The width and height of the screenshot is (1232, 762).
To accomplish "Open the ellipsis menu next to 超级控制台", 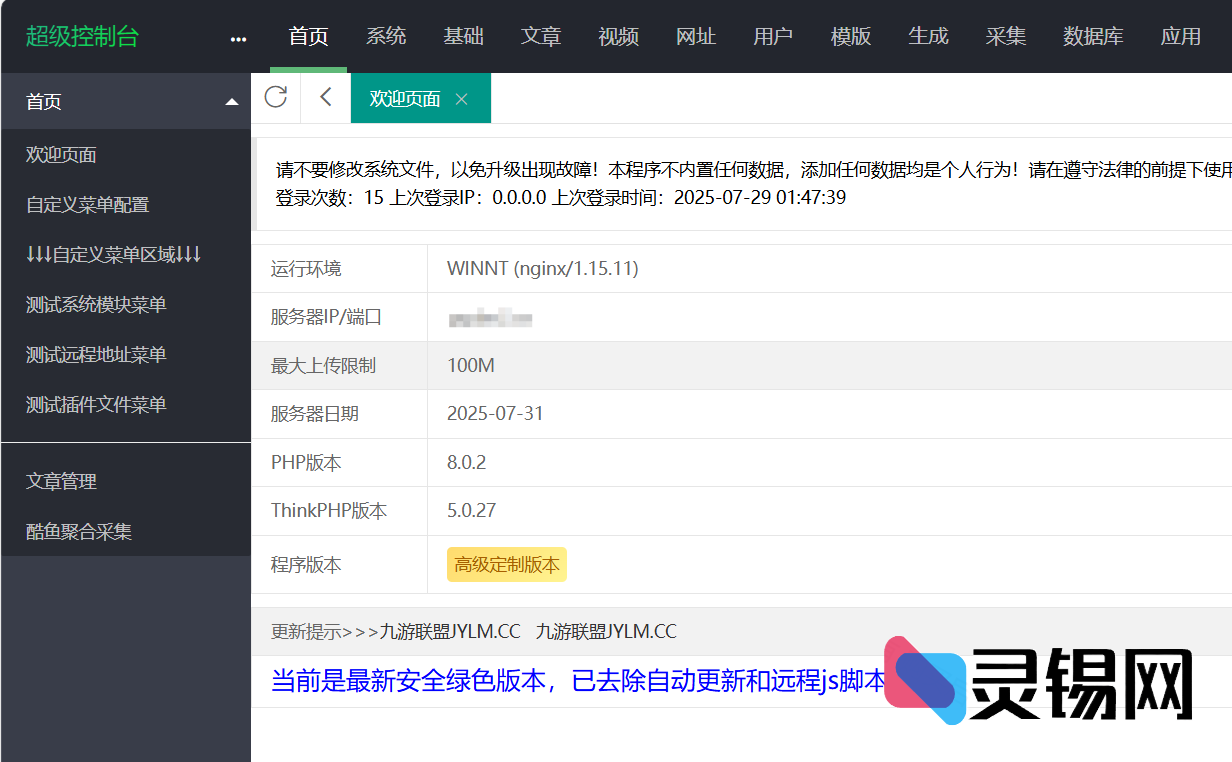I will 238,37.
